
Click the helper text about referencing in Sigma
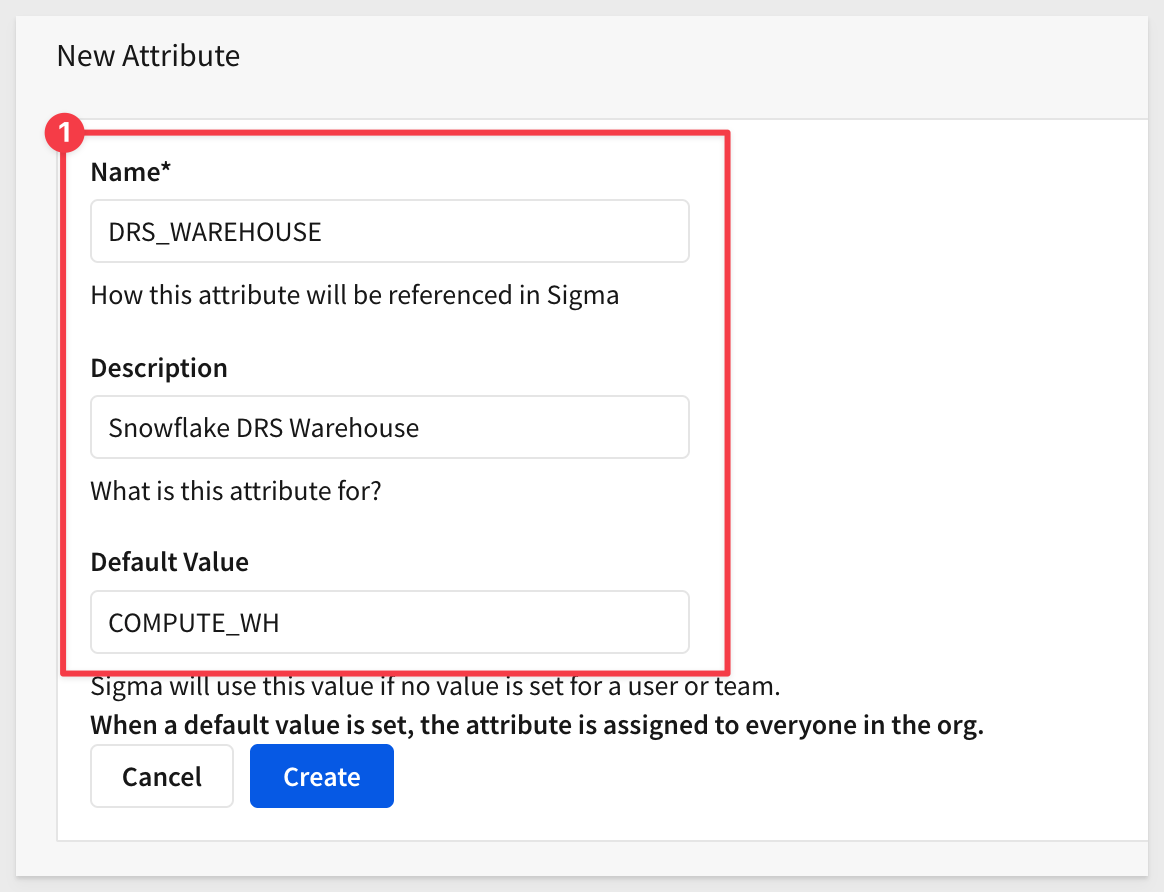tap(355, 295)
